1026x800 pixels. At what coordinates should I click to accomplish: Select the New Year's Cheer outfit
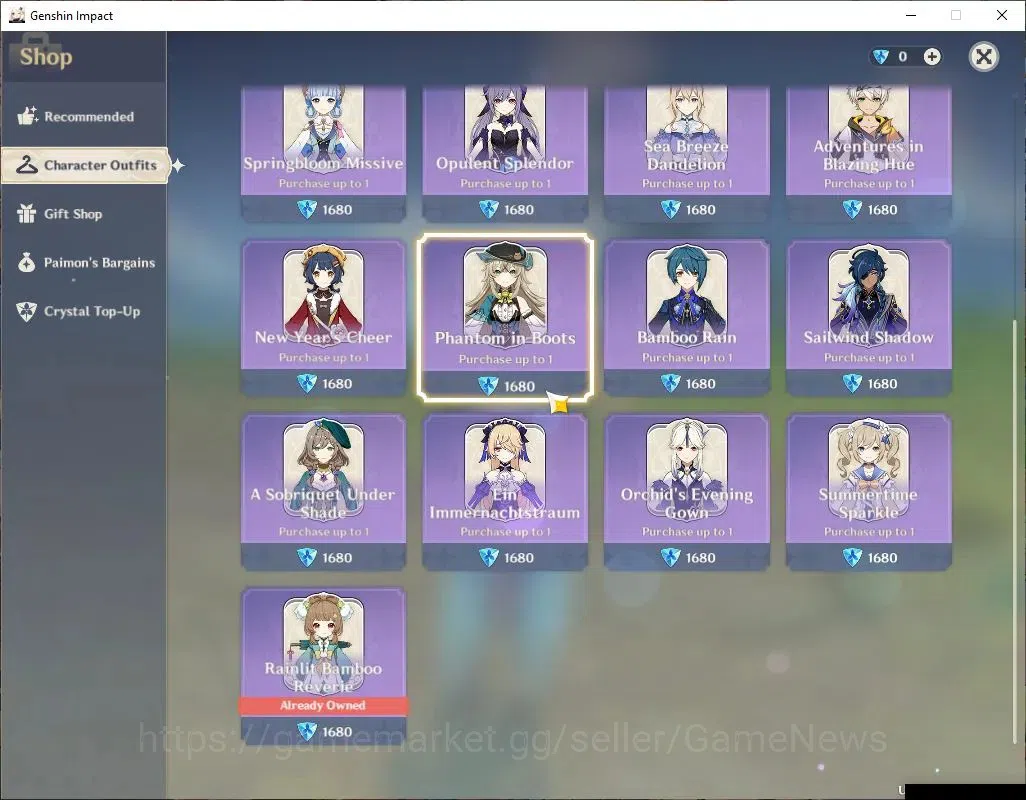(x=323, y=317)
